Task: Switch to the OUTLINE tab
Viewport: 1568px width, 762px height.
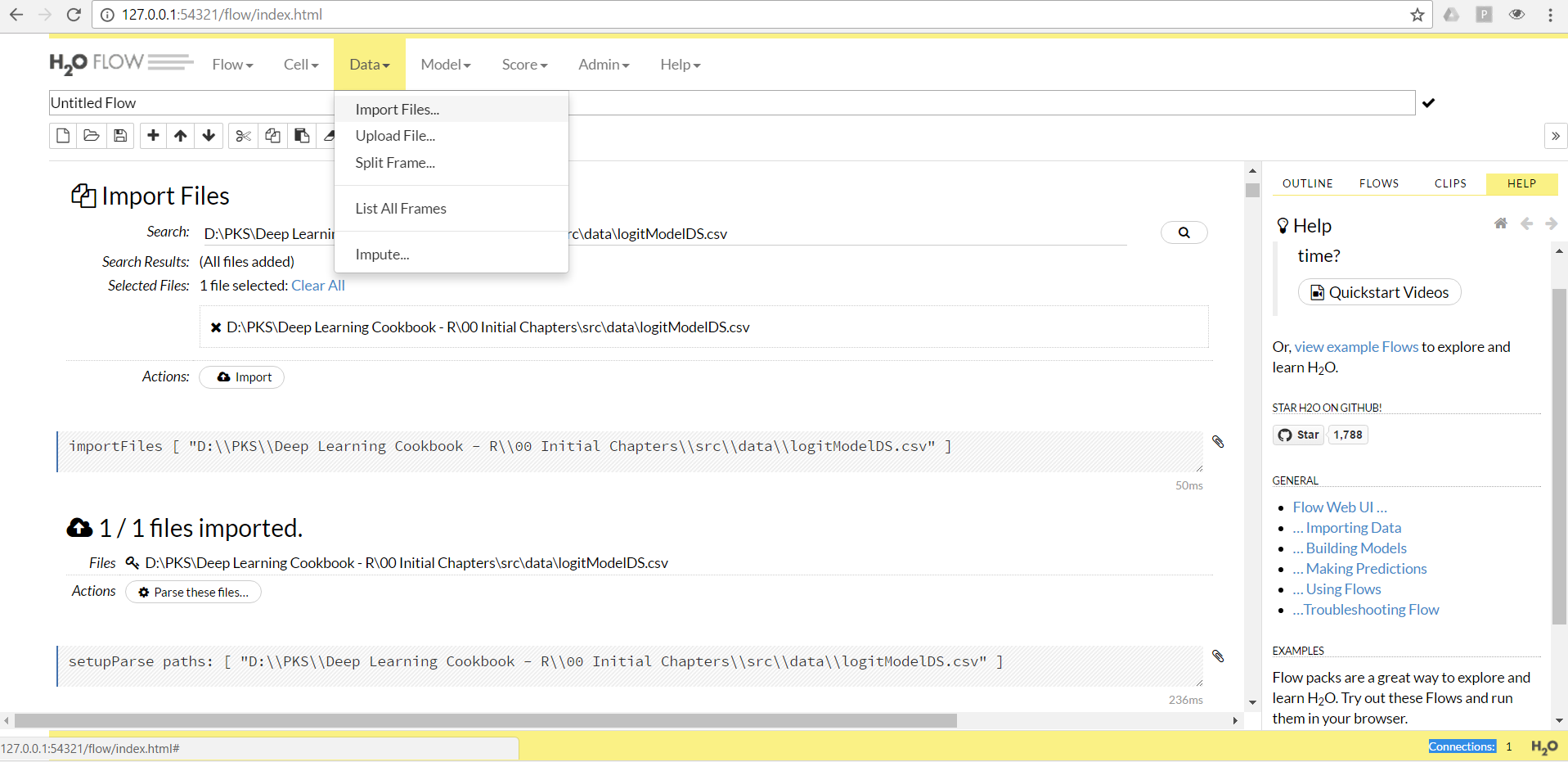Action: click(1307, 184)
